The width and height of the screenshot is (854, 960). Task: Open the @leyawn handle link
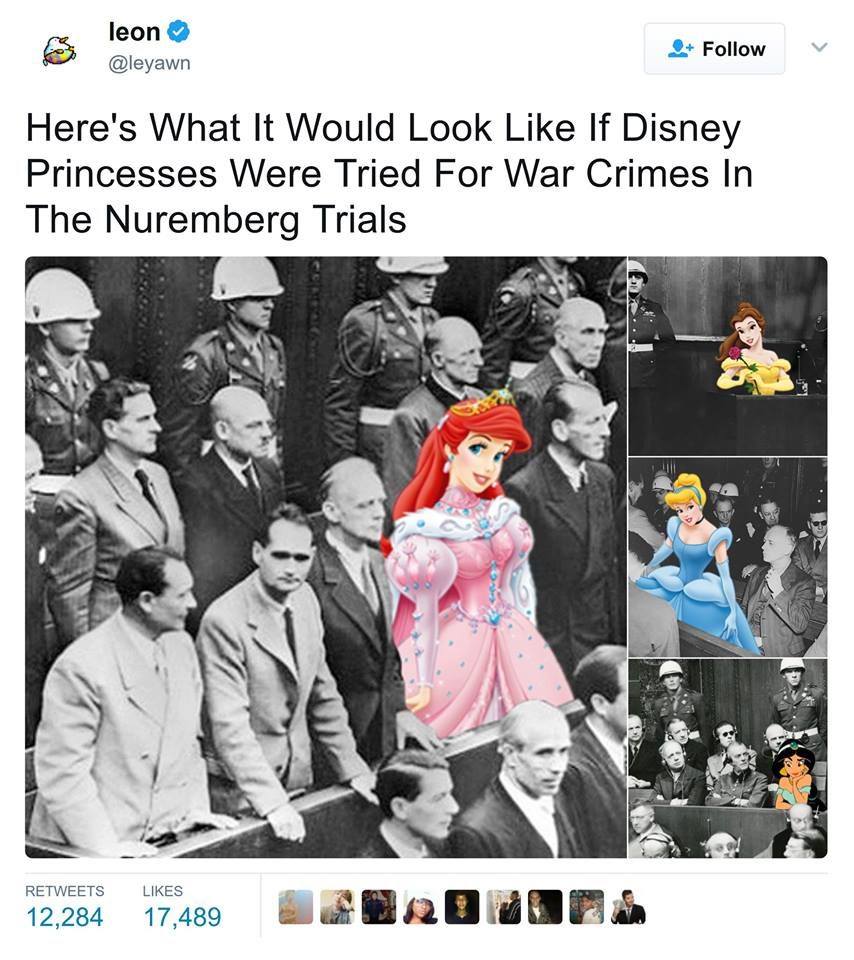click(x=149, y=64)
